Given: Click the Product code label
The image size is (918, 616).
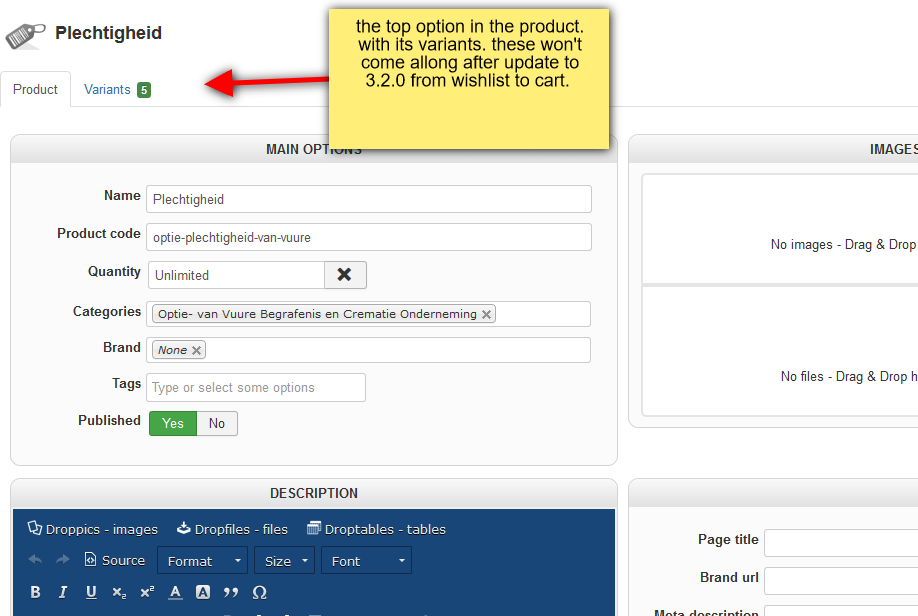Looking at the screenshot, I should coord(99,234).
